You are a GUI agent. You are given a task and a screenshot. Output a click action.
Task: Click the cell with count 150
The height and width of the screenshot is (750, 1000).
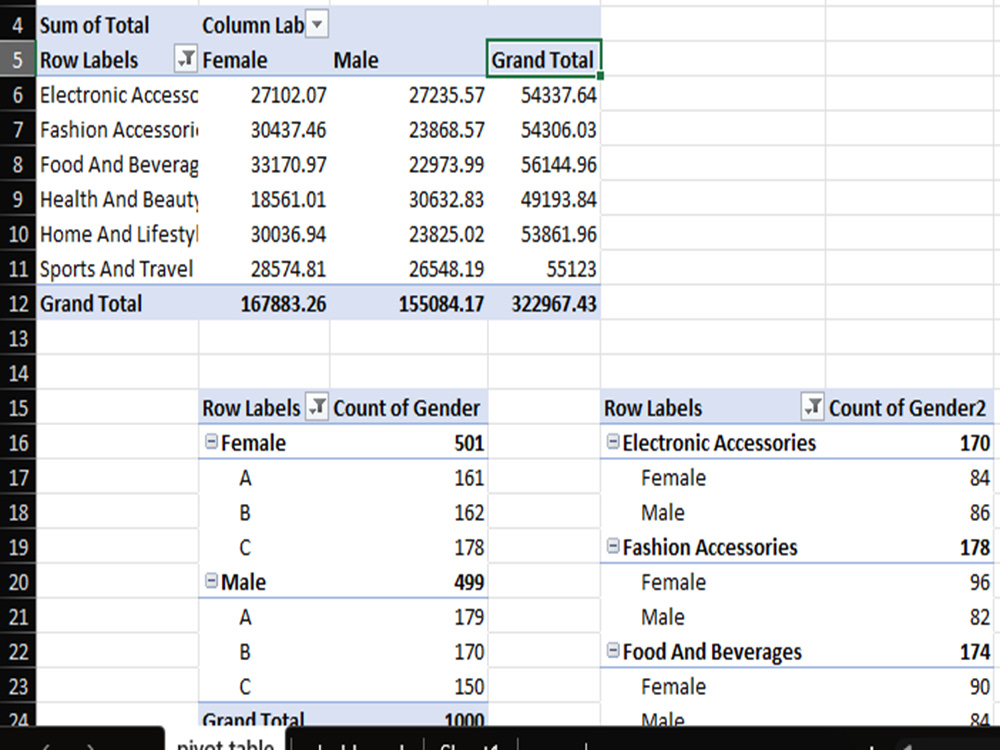[409, 686]
